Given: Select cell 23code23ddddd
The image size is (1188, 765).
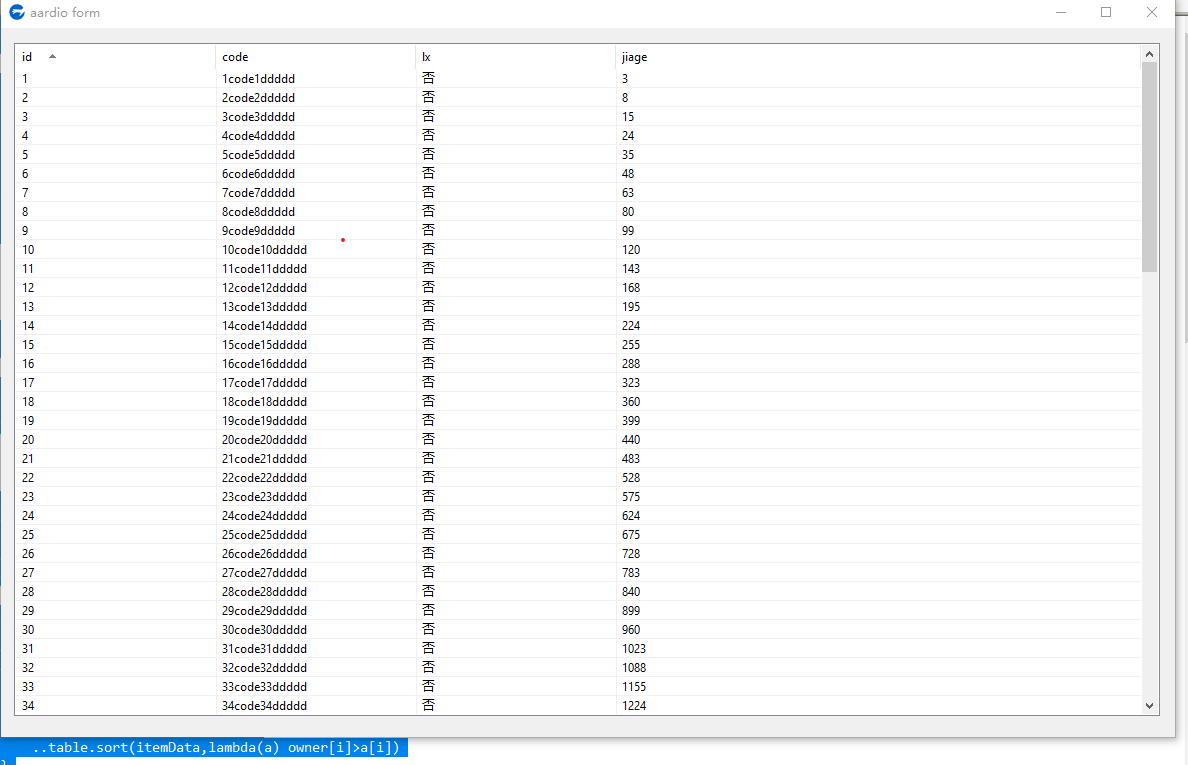Looking at the screenshot, I should click(x=264, y=497).
